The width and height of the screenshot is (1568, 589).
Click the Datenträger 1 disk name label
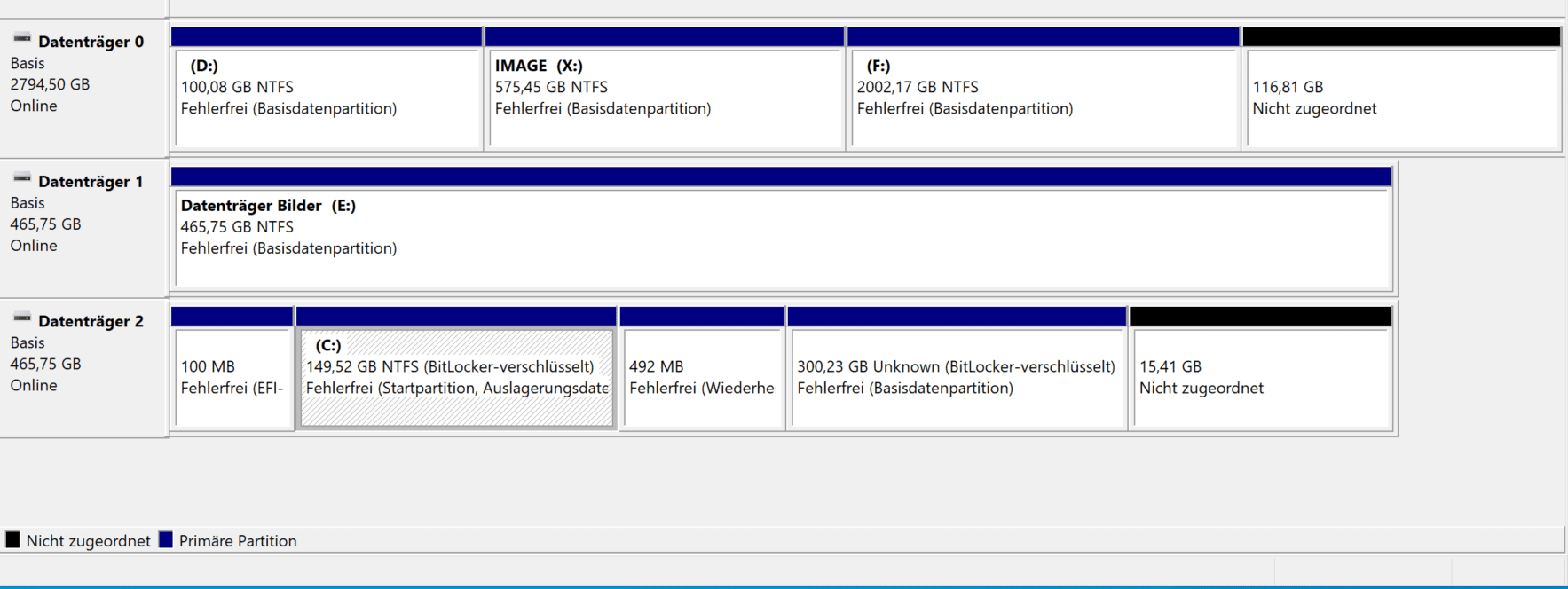[x=91, y=182]
